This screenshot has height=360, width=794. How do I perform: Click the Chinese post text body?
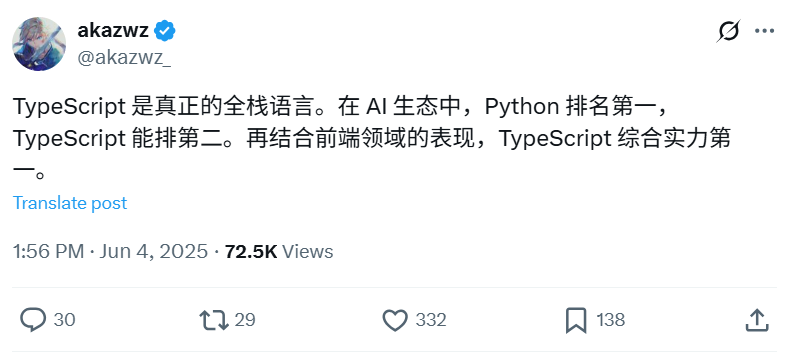[x=372, y=140]
